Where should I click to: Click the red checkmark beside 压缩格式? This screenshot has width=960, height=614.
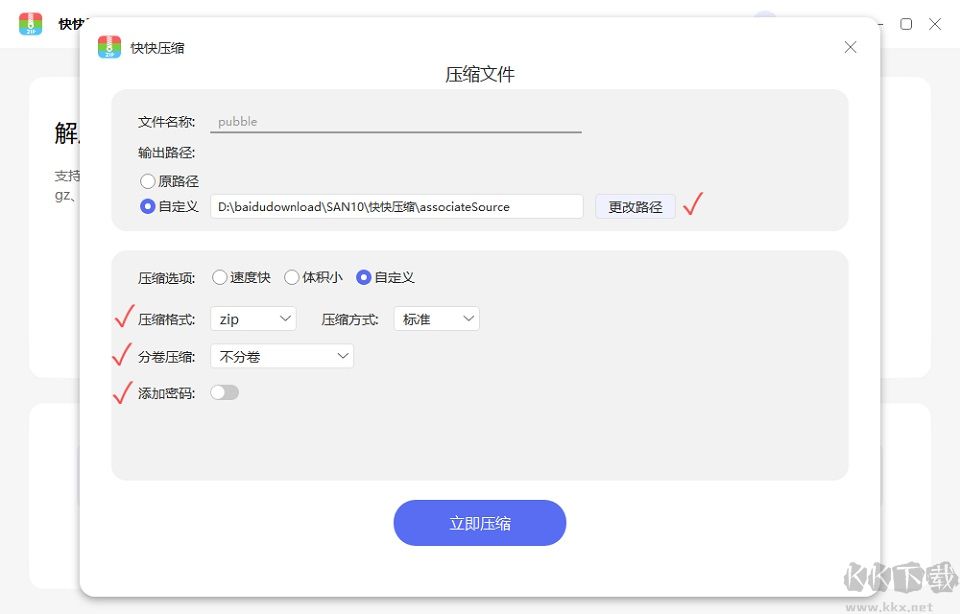(x=122, y=316)
